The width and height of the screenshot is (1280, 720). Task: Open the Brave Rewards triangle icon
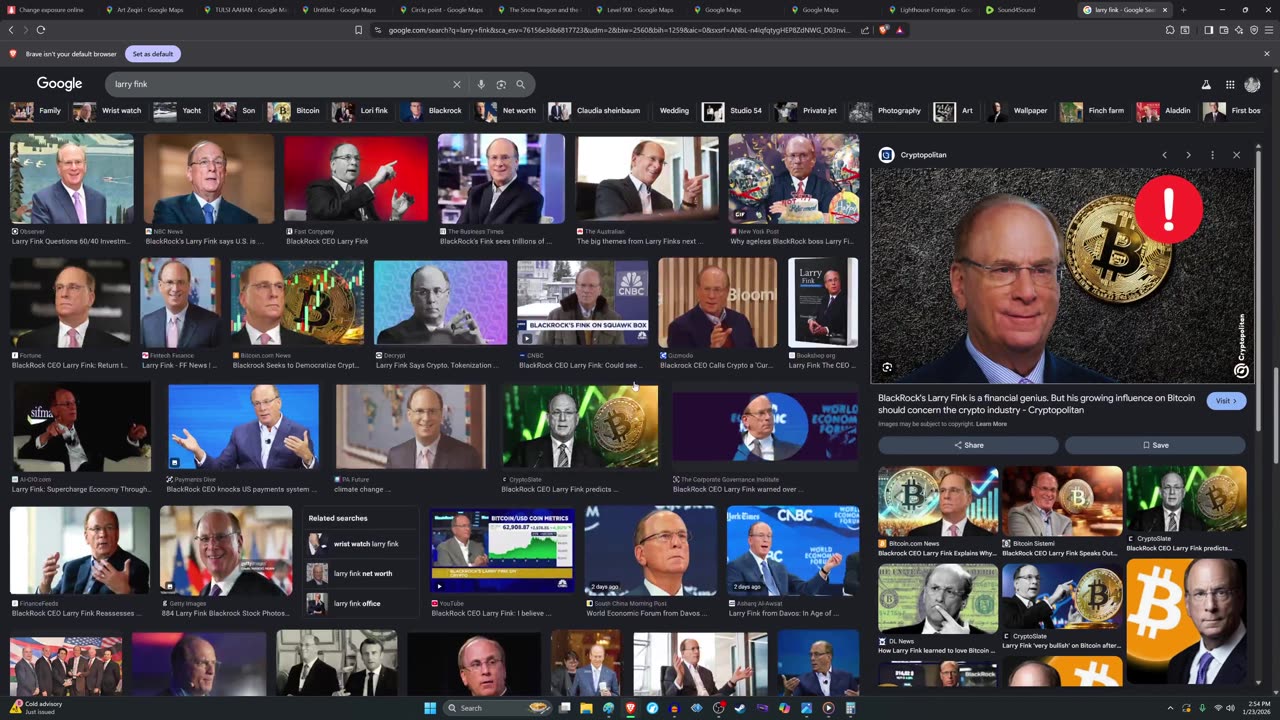[899, 30]
